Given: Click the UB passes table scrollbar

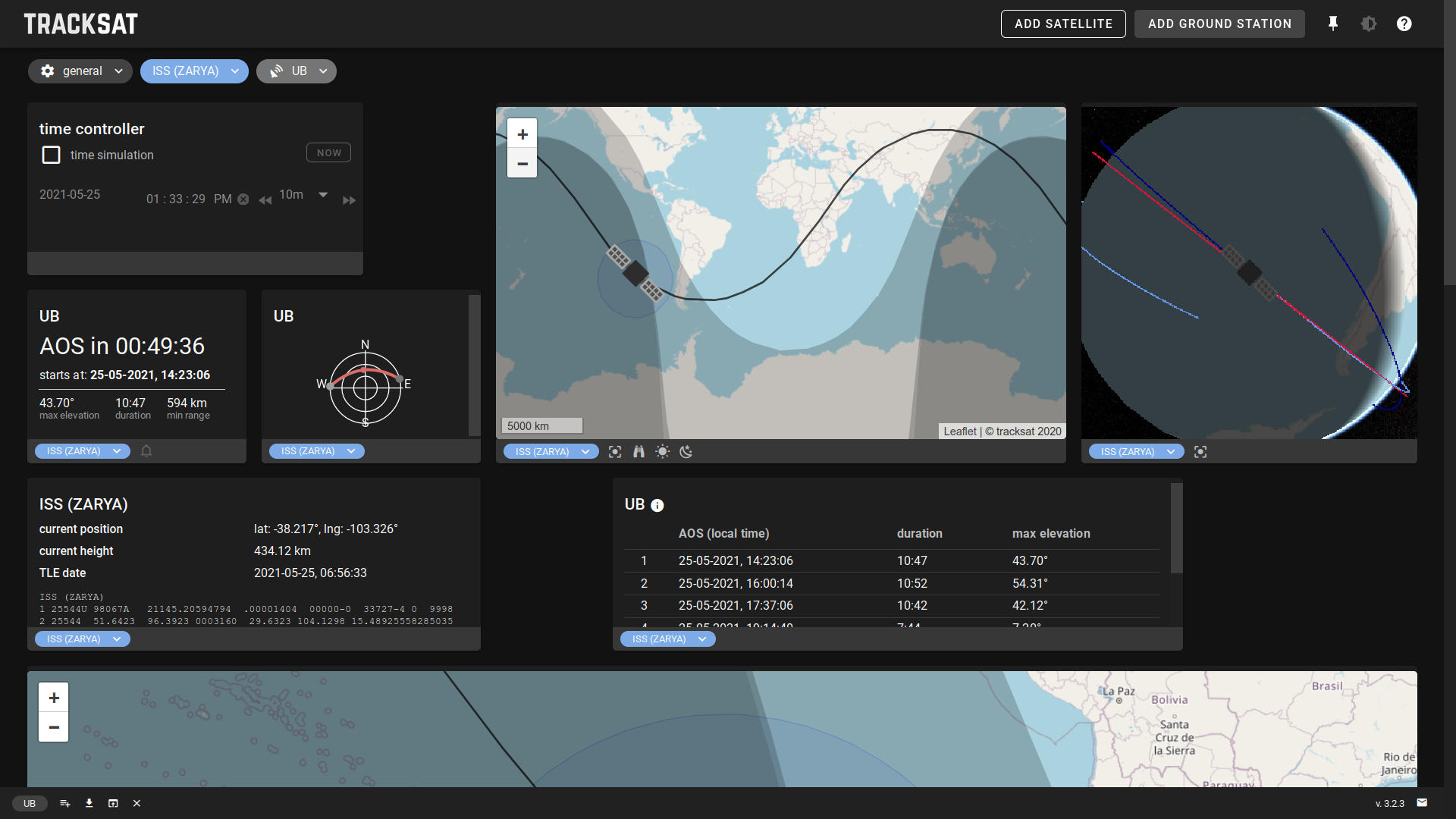Looking at the screenshot, I should coord(1176,529).
